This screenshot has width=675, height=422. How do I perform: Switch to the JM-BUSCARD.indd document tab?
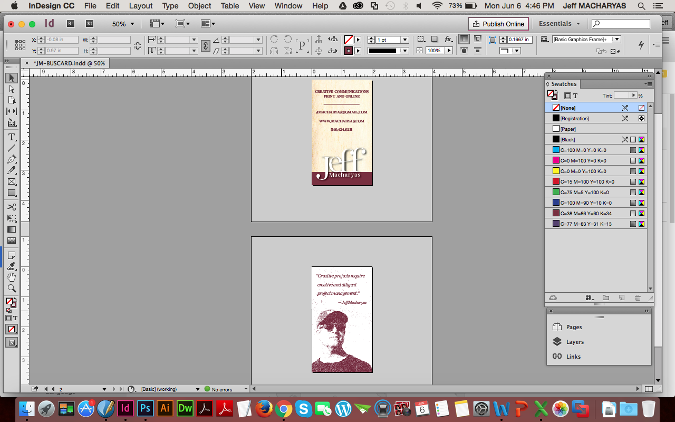coord(69,62)
